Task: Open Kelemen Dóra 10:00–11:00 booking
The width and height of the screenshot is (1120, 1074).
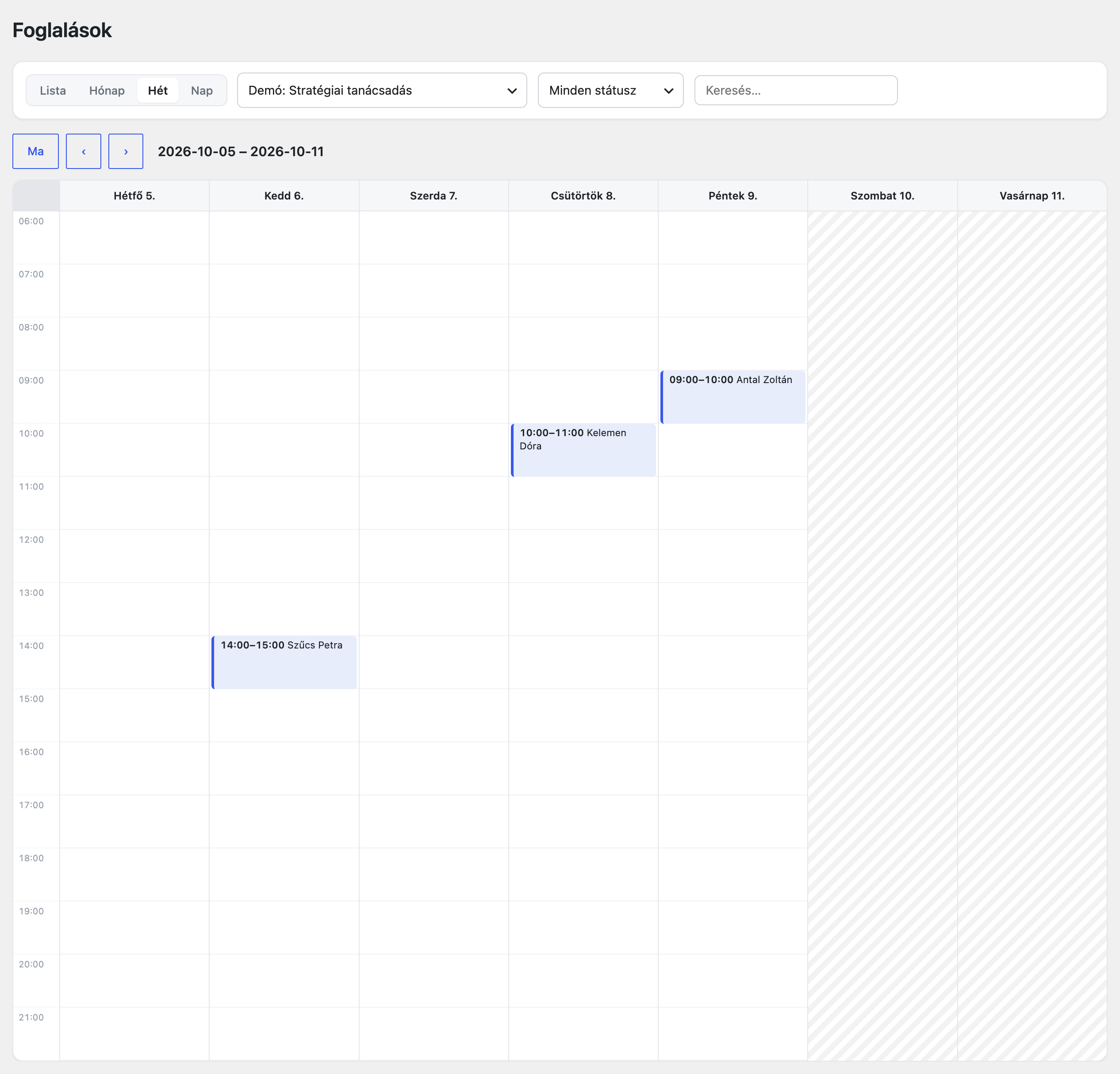Action: [583, 450]
